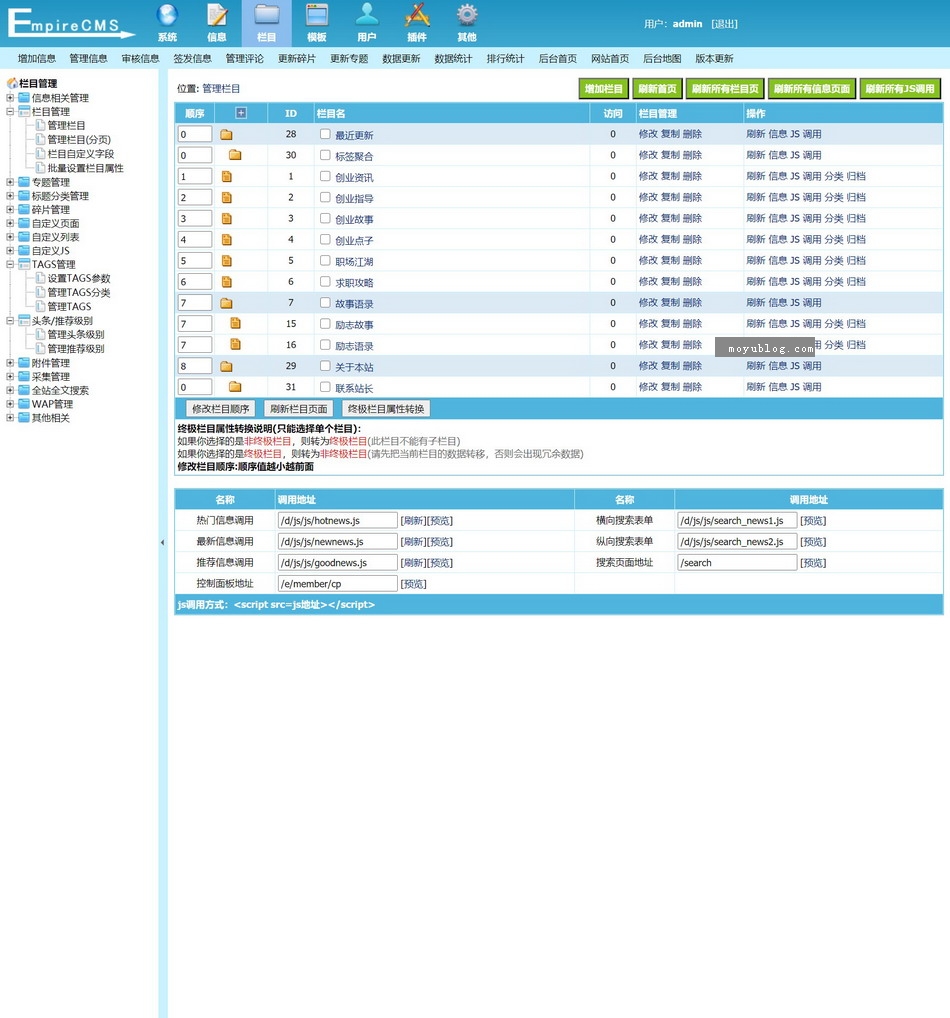Expand the 信息相关管理 tree node
The width and height of the screenshot is (950, 1018).
pyautogui.click(x=10, y=97)
